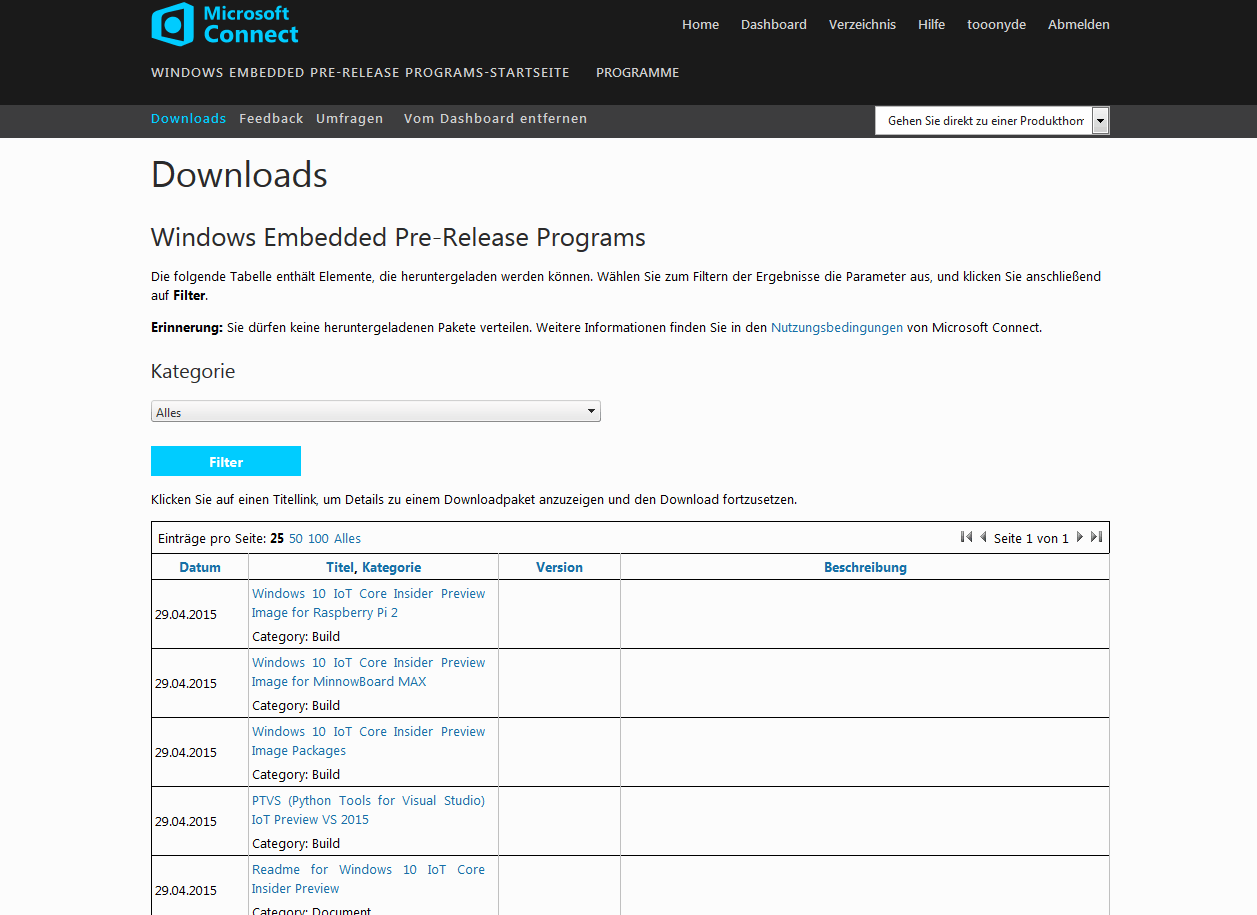This screenshot has width=1257, height=915.
Task: Click date 29.04.2015 in PTVS row
Action: coord(186,821)
